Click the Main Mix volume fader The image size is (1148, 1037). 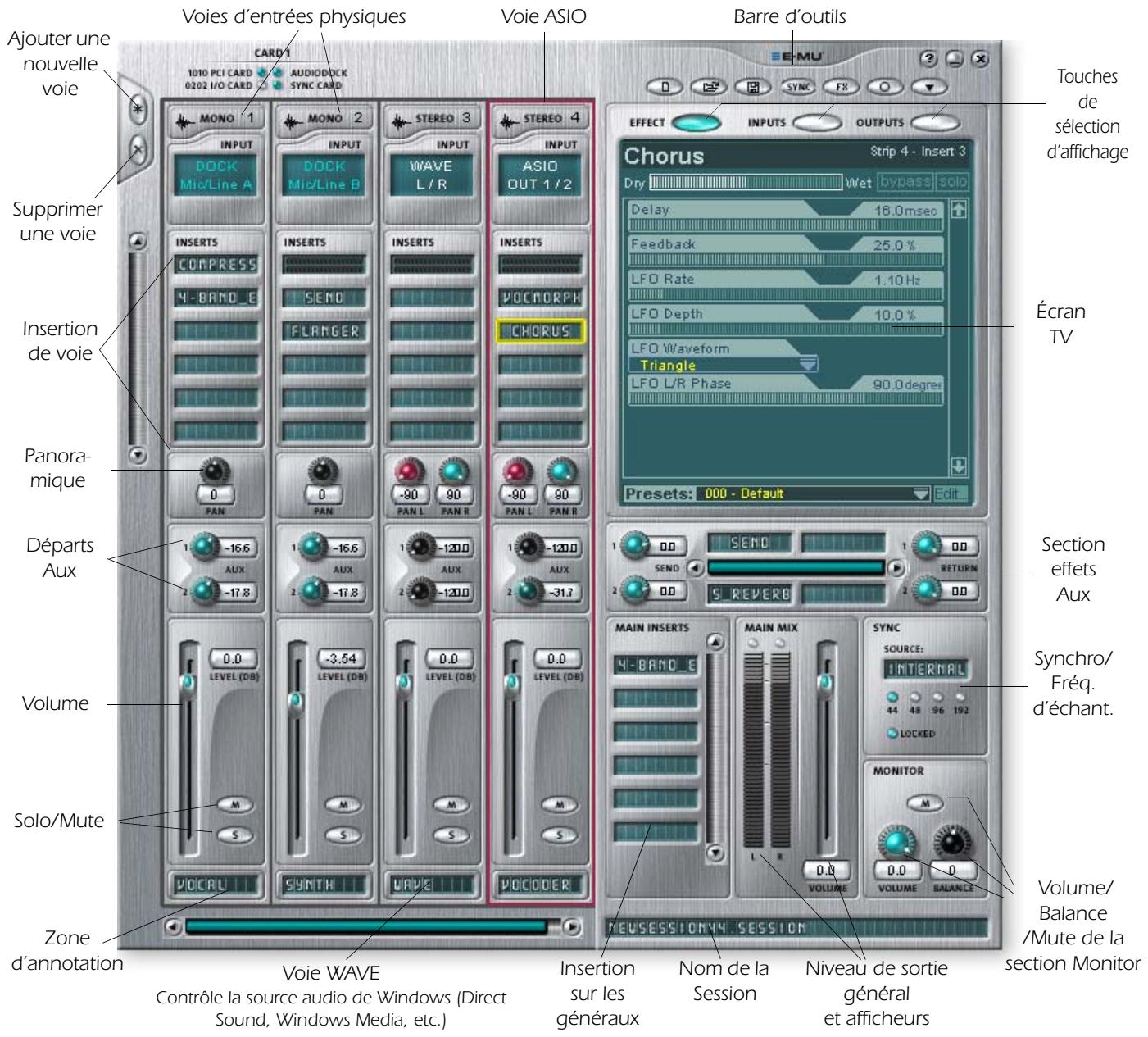click(825, 681)
